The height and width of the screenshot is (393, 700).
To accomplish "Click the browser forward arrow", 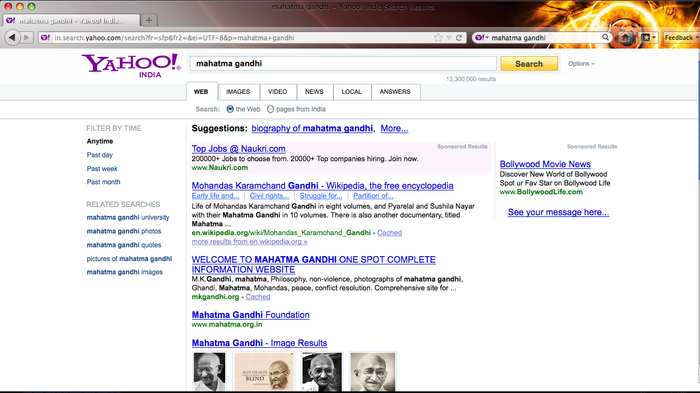I will coord(26,38).
